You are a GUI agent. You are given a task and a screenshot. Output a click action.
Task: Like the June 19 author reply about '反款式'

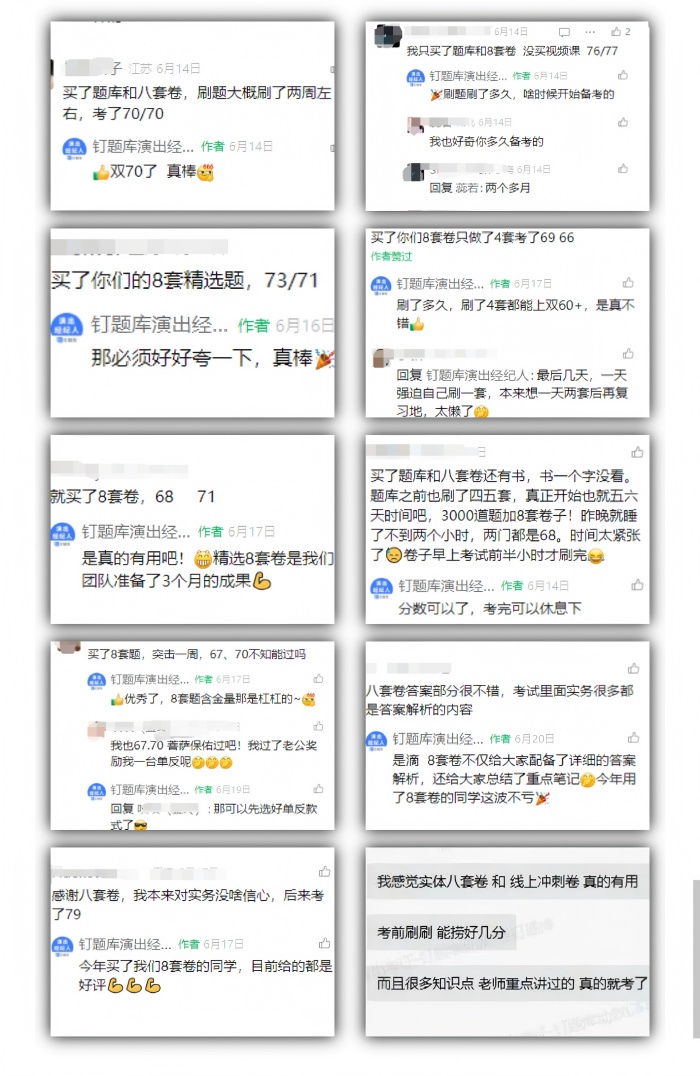coord(318,789)
